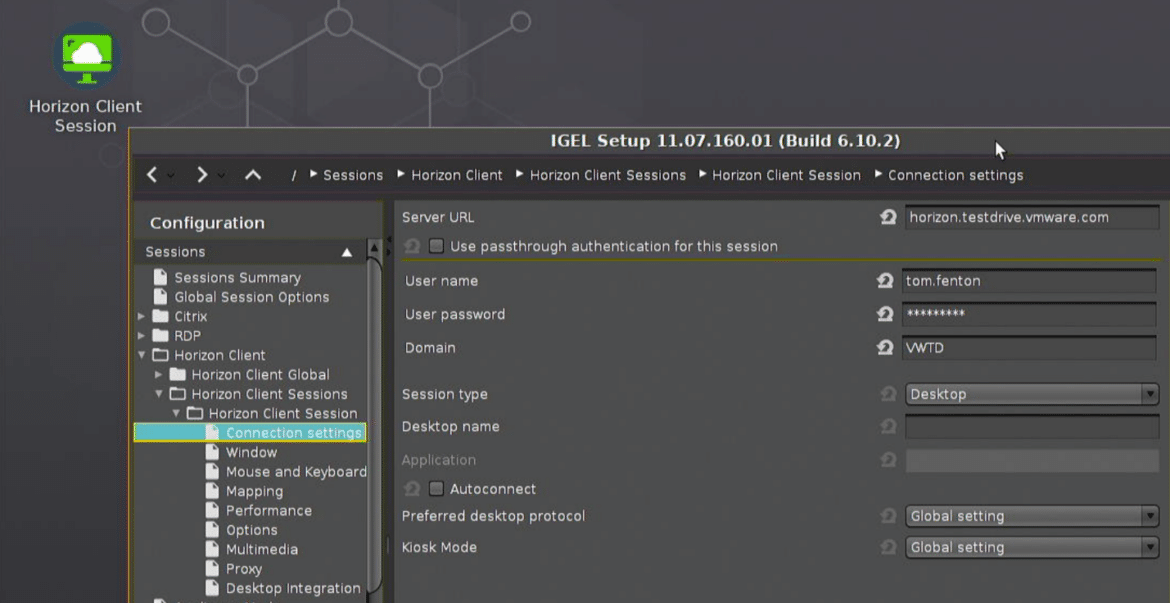1170x603 pixels.
Task: Expand the Citrix tree folder
Action: 141,316
